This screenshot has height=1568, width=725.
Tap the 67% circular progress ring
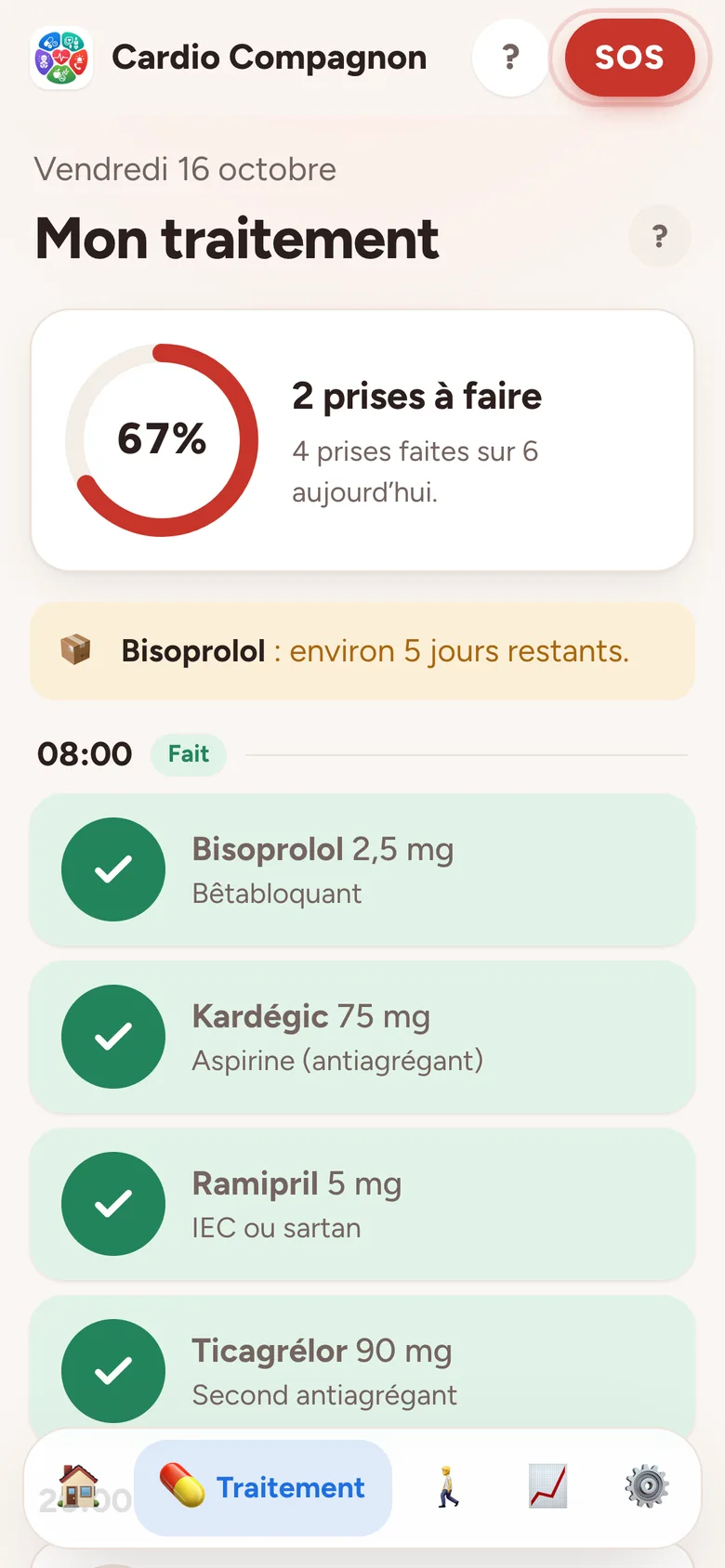click(x=162, y=440)
